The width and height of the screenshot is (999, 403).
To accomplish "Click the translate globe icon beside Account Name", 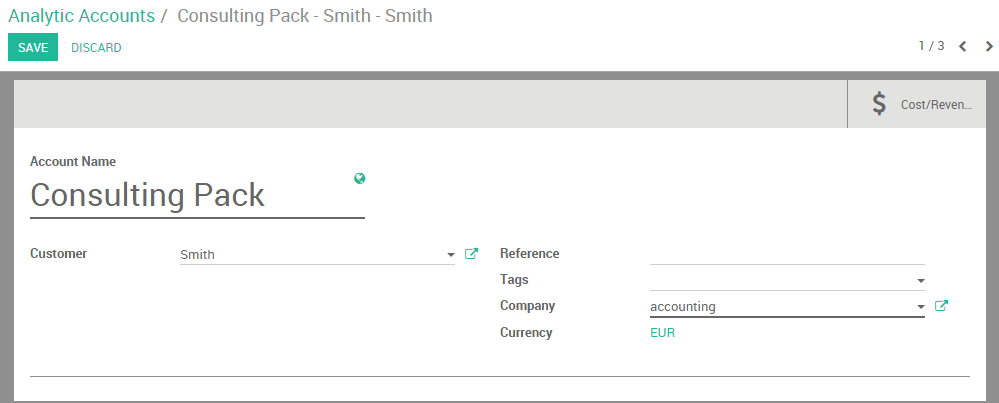I will pos(359,179).
